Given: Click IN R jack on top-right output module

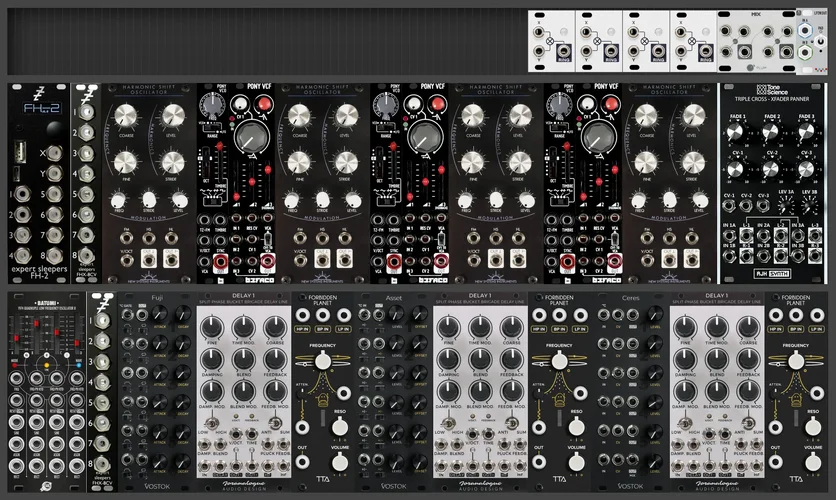Looking at the screenshot, I should (x=805, y=52).
